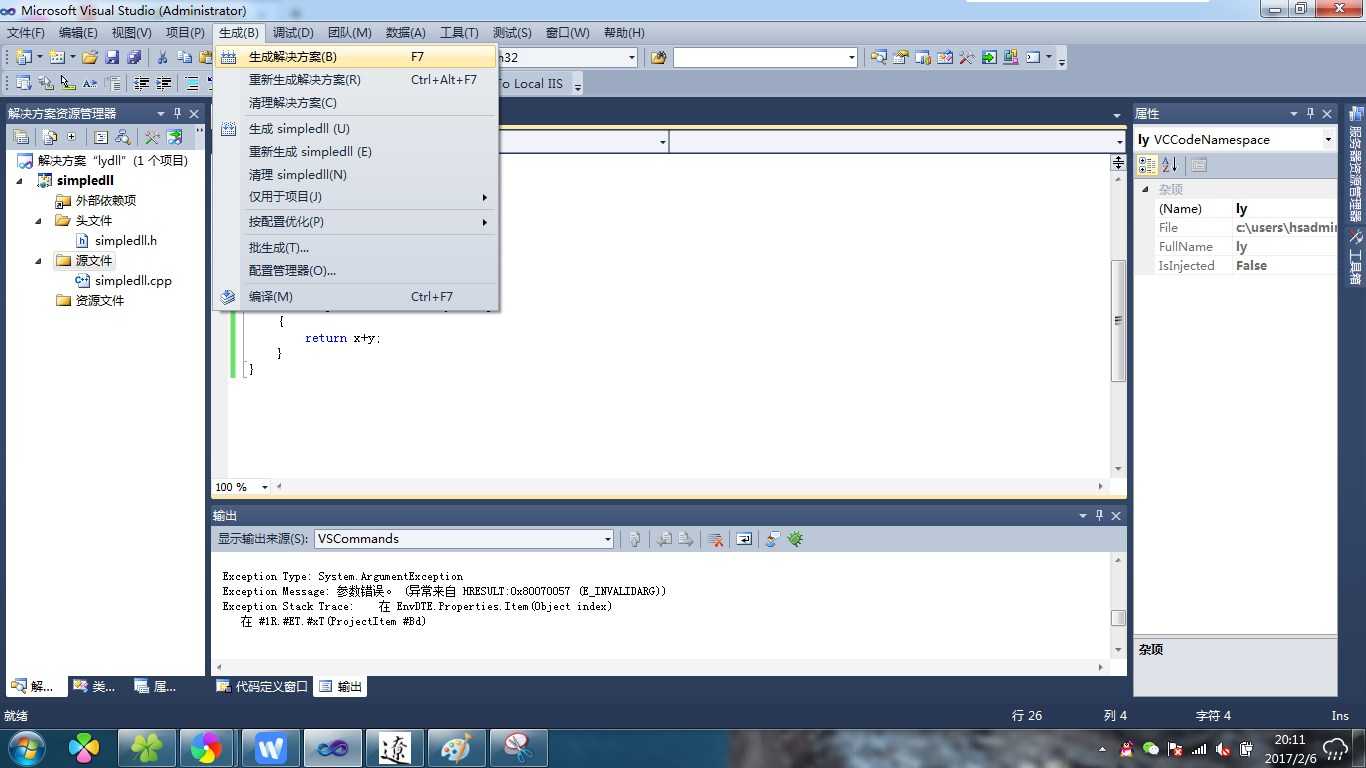Screen dimensions: 1366x768
Task: Click Previous Message icon in Output toolbar
Action: point(664,539)
